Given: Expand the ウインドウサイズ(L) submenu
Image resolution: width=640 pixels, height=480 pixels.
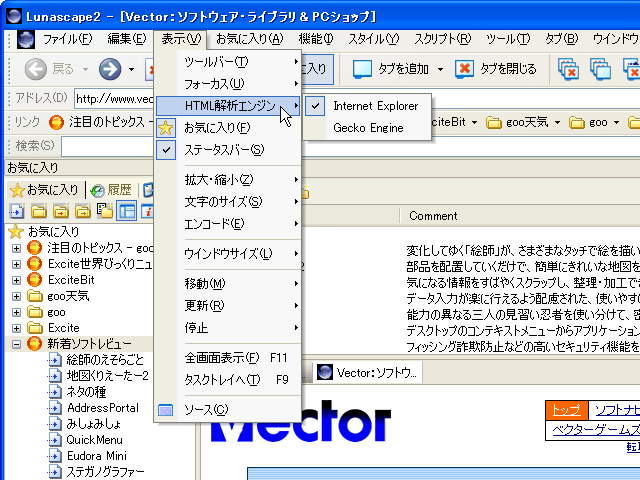Looking at the screenshot, I should (229, 254).
